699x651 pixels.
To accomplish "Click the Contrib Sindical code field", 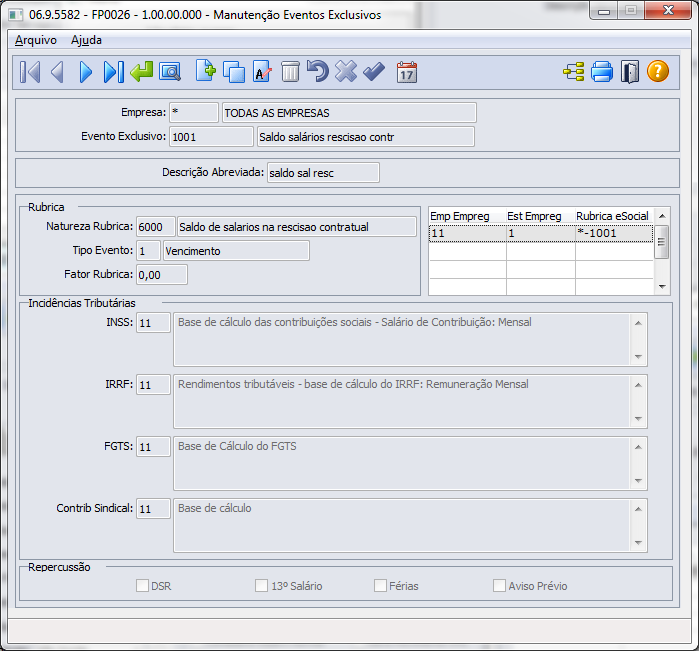I will [153, 509].
